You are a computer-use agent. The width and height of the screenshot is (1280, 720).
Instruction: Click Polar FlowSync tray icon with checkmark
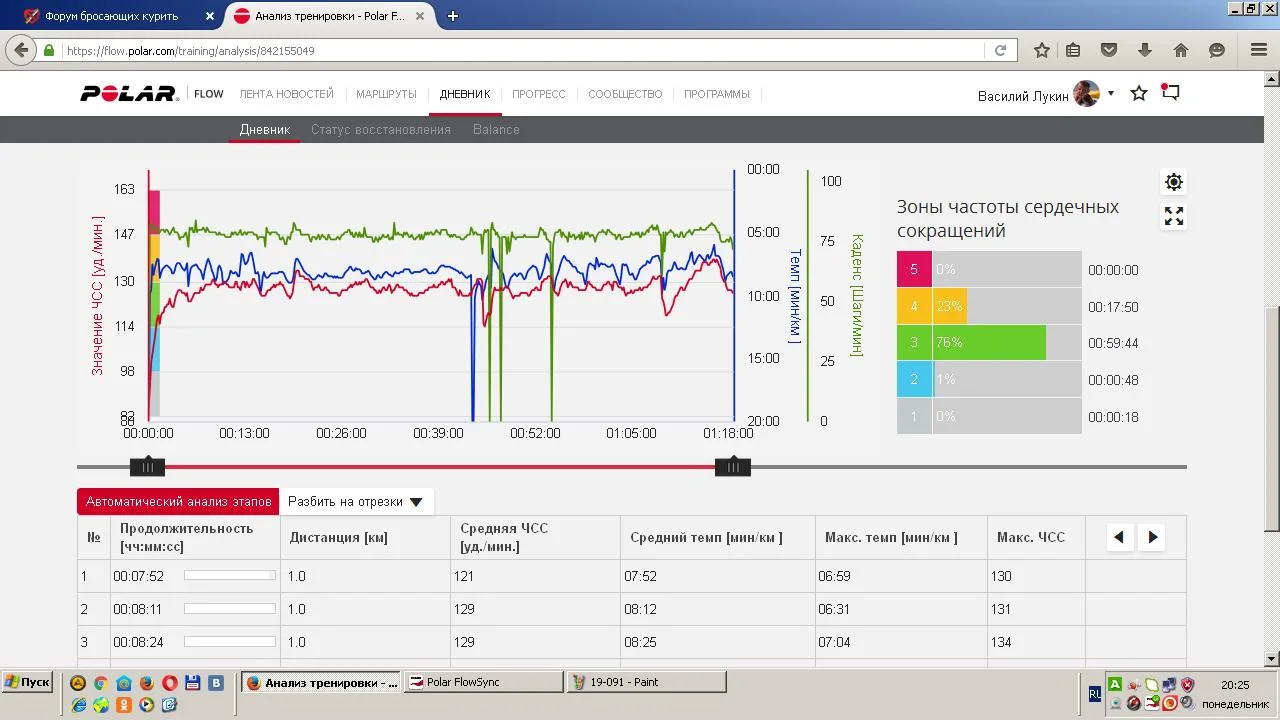click(x=1151, y=703)
